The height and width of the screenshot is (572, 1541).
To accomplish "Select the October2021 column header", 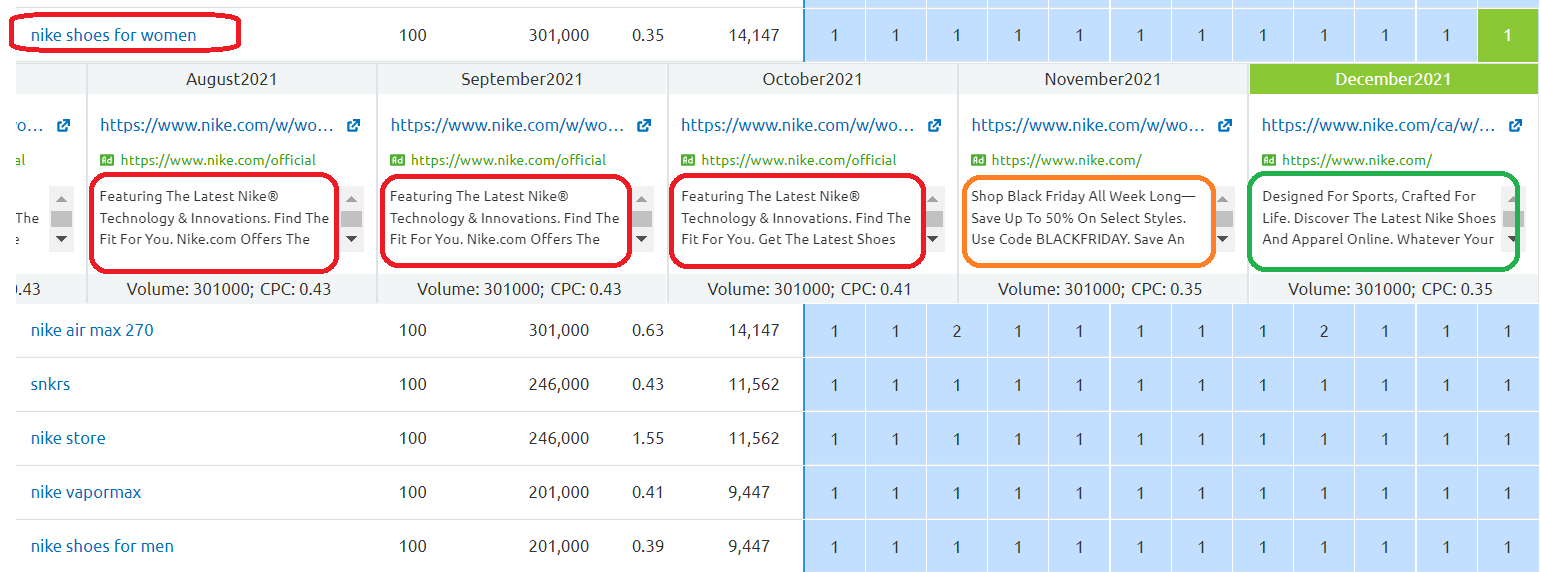I will (x=813, y=79).
